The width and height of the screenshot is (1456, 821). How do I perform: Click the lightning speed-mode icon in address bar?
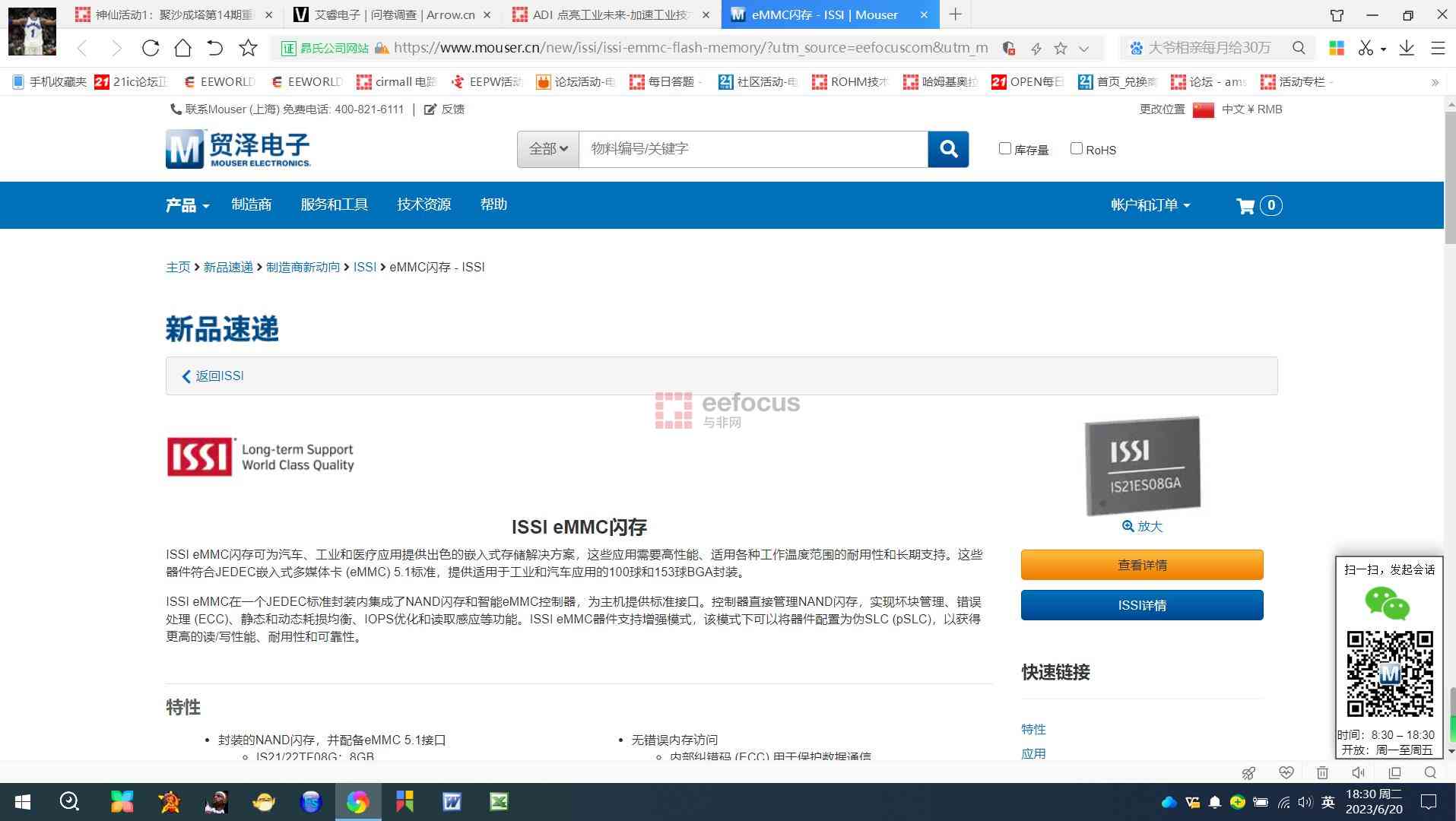tap(1036, 48)
